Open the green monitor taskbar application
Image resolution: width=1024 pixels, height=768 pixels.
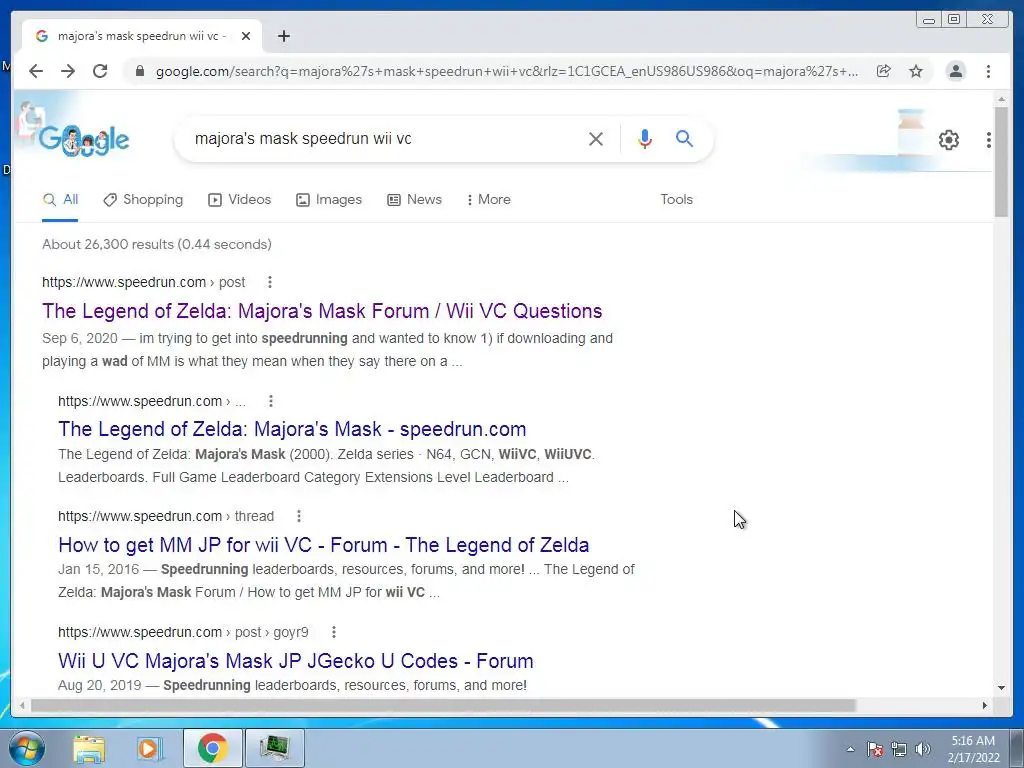[274, 748]
